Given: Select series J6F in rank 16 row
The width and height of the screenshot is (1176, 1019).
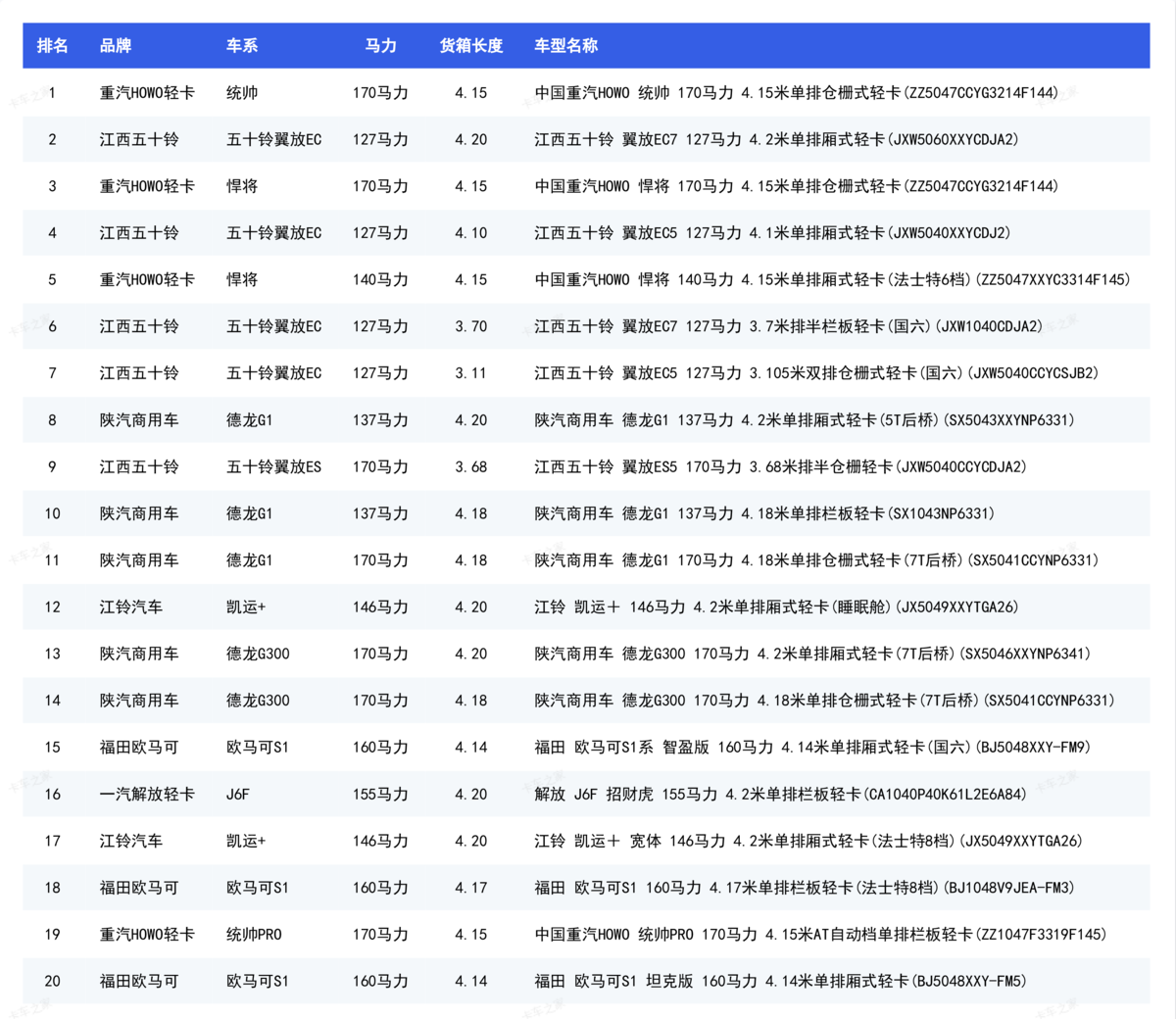Looking at the screenshot, I should pos(238,795).
